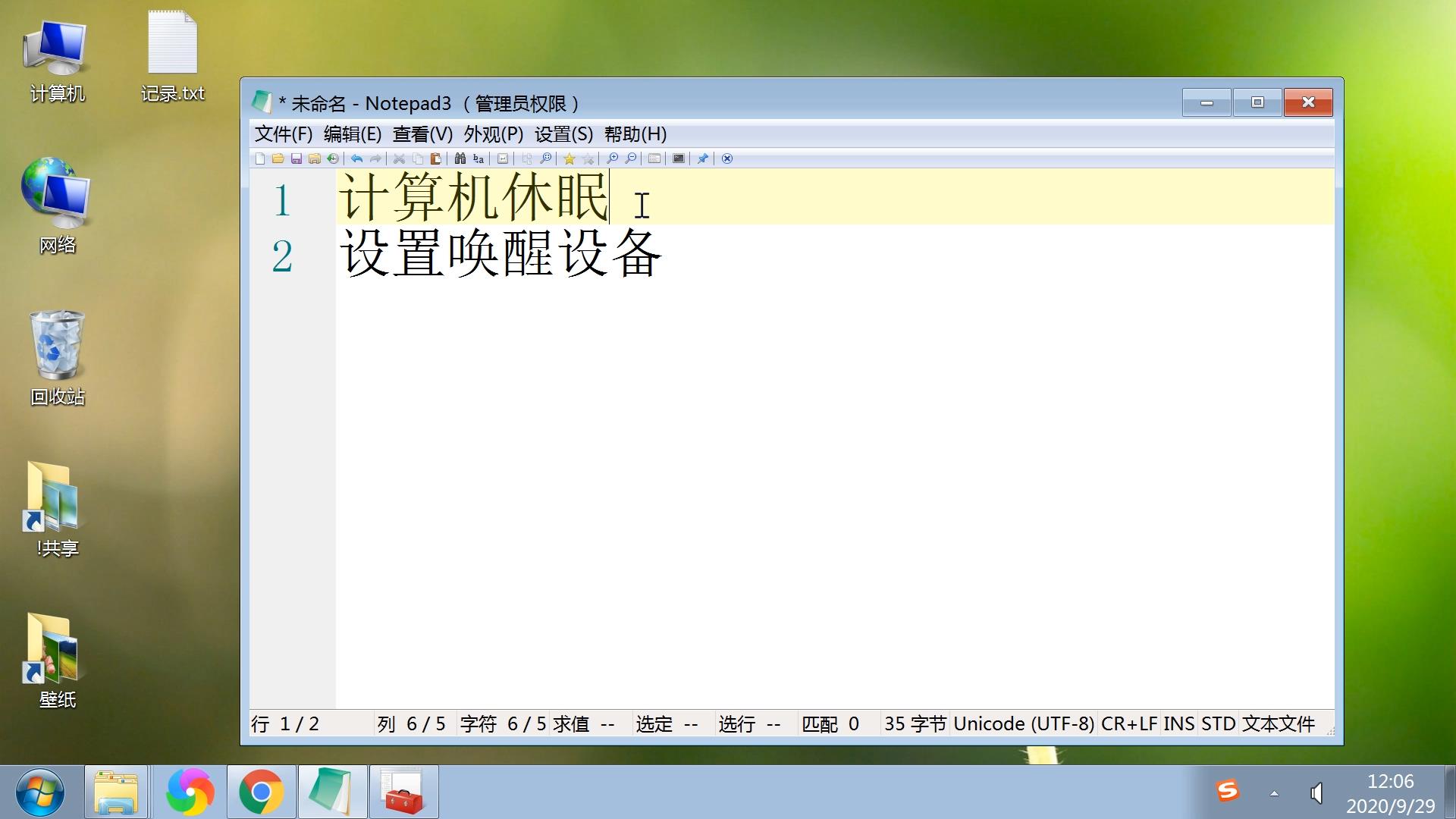Expand hidden system tray icons arrow
The image size is (1456, 819).
pyautogui.click(x=1274, y=793)
